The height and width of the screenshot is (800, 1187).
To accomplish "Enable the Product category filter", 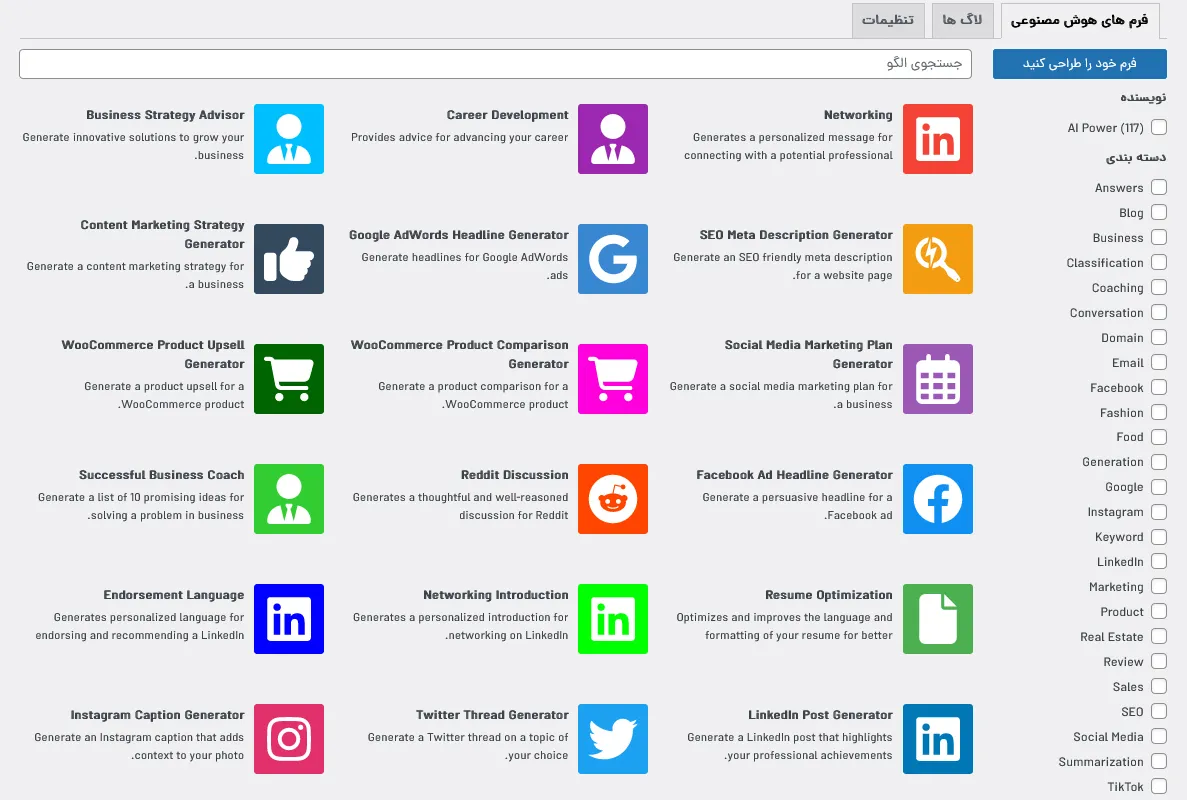I will click(1158, 611).
